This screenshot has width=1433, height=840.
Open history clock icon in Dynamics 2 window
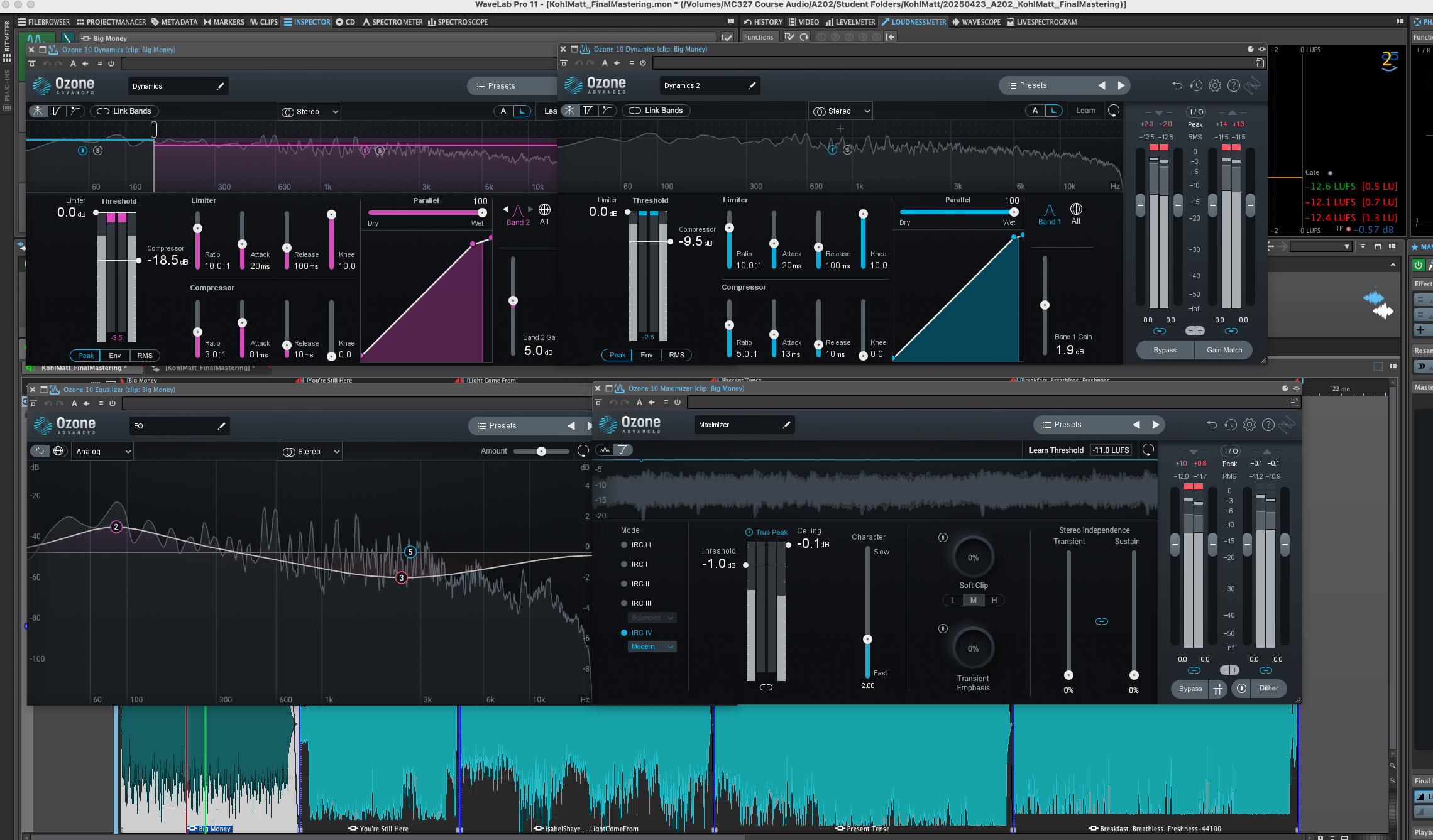[x=1196, y=85]
